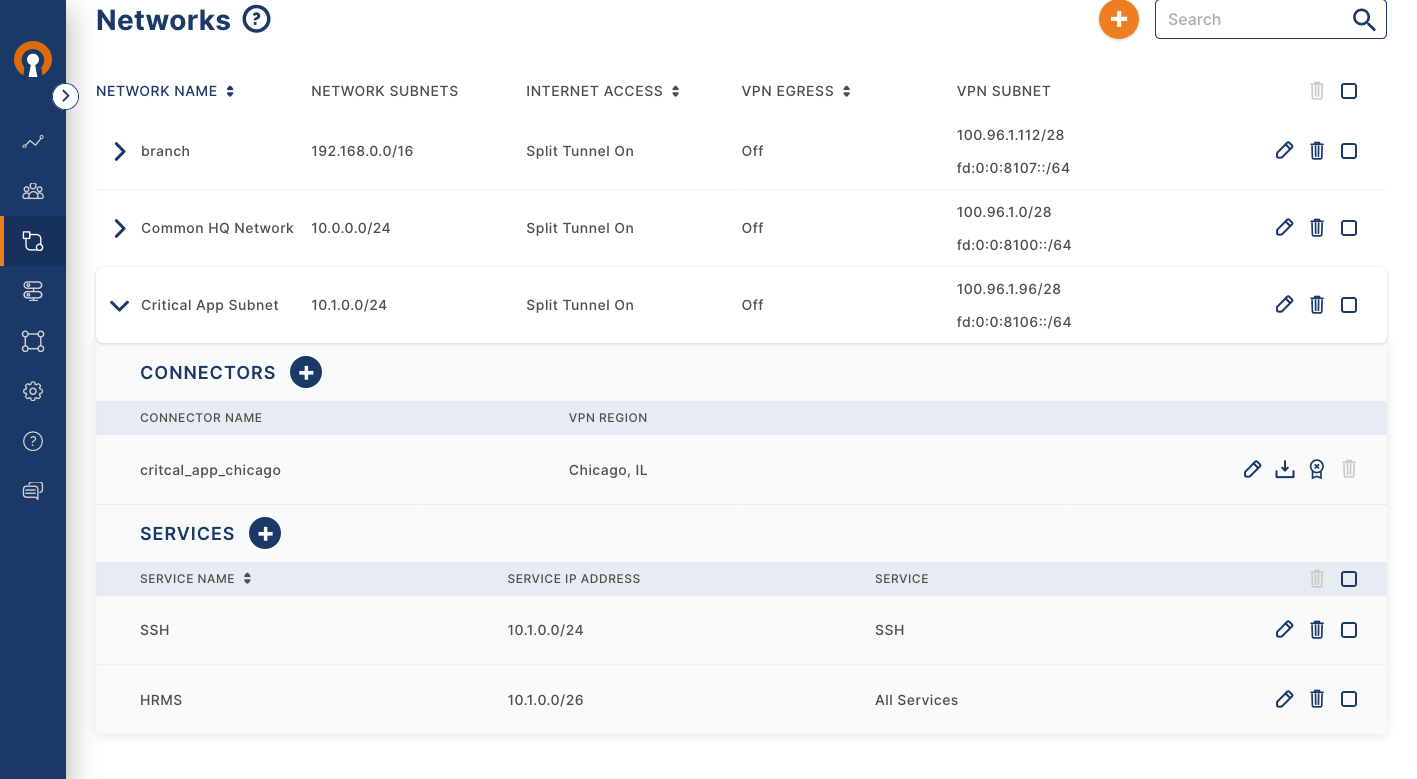Click the orange add network button

click(x=1118, y=20)
